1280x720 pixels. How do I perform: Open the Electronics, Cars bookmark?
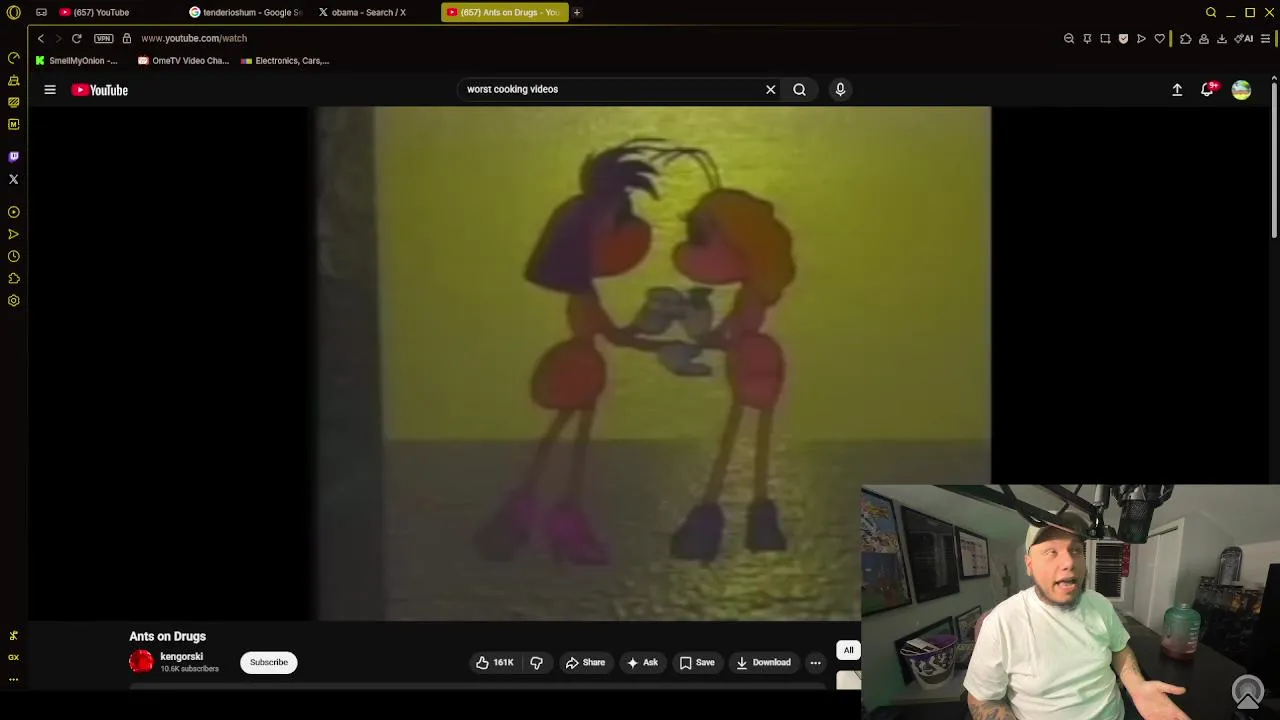285,60
